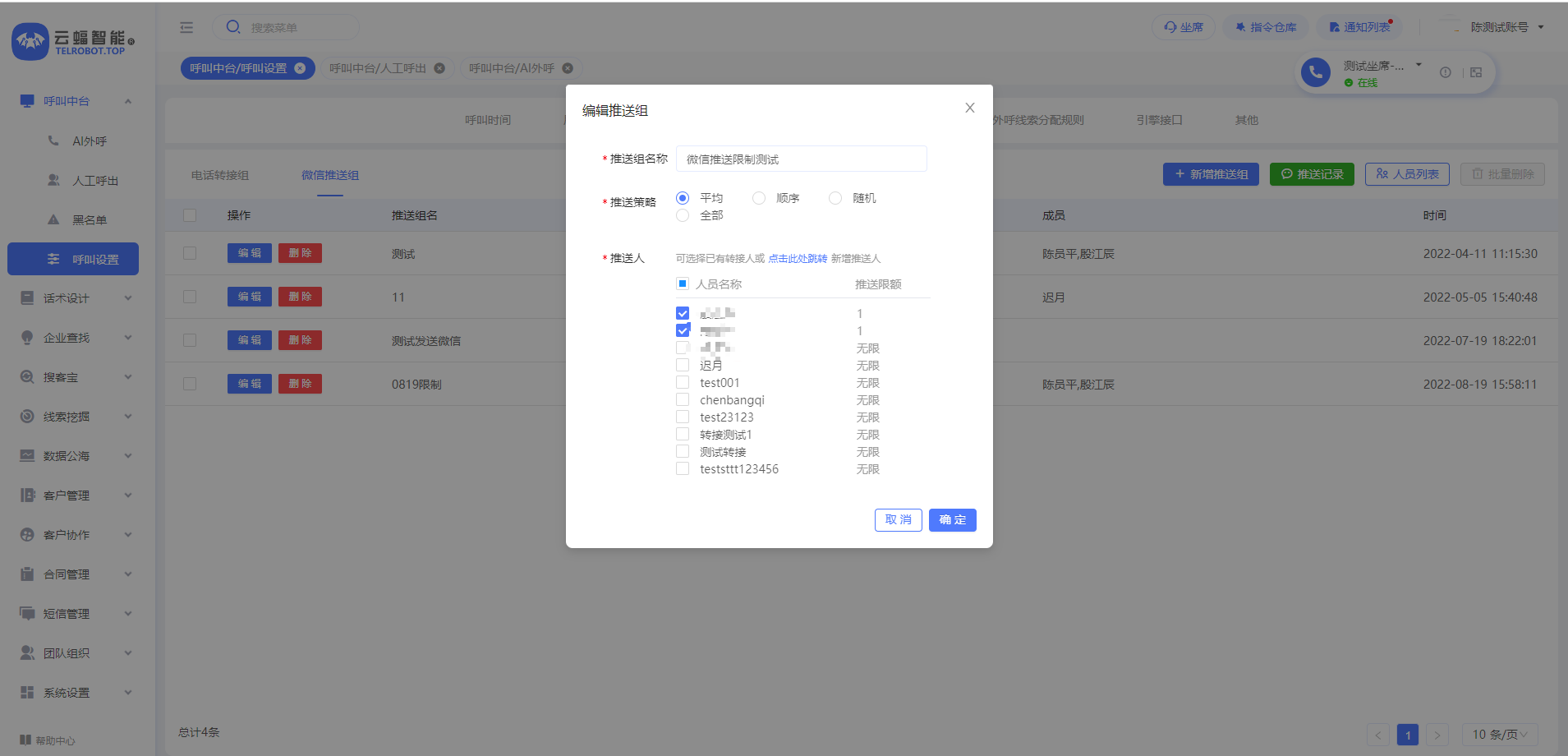
Task: Check the test23123 person checkbox
Action: [x=683, y=417]
